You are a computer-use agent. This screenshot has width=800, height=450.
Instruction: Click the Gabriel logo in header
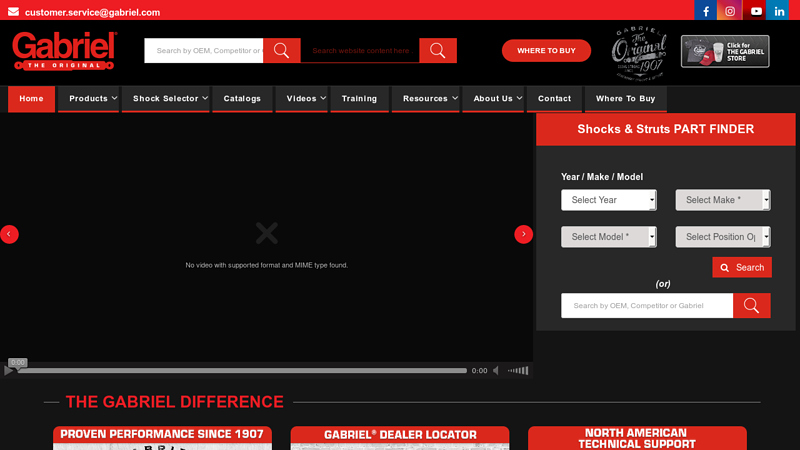pos(64,50)
